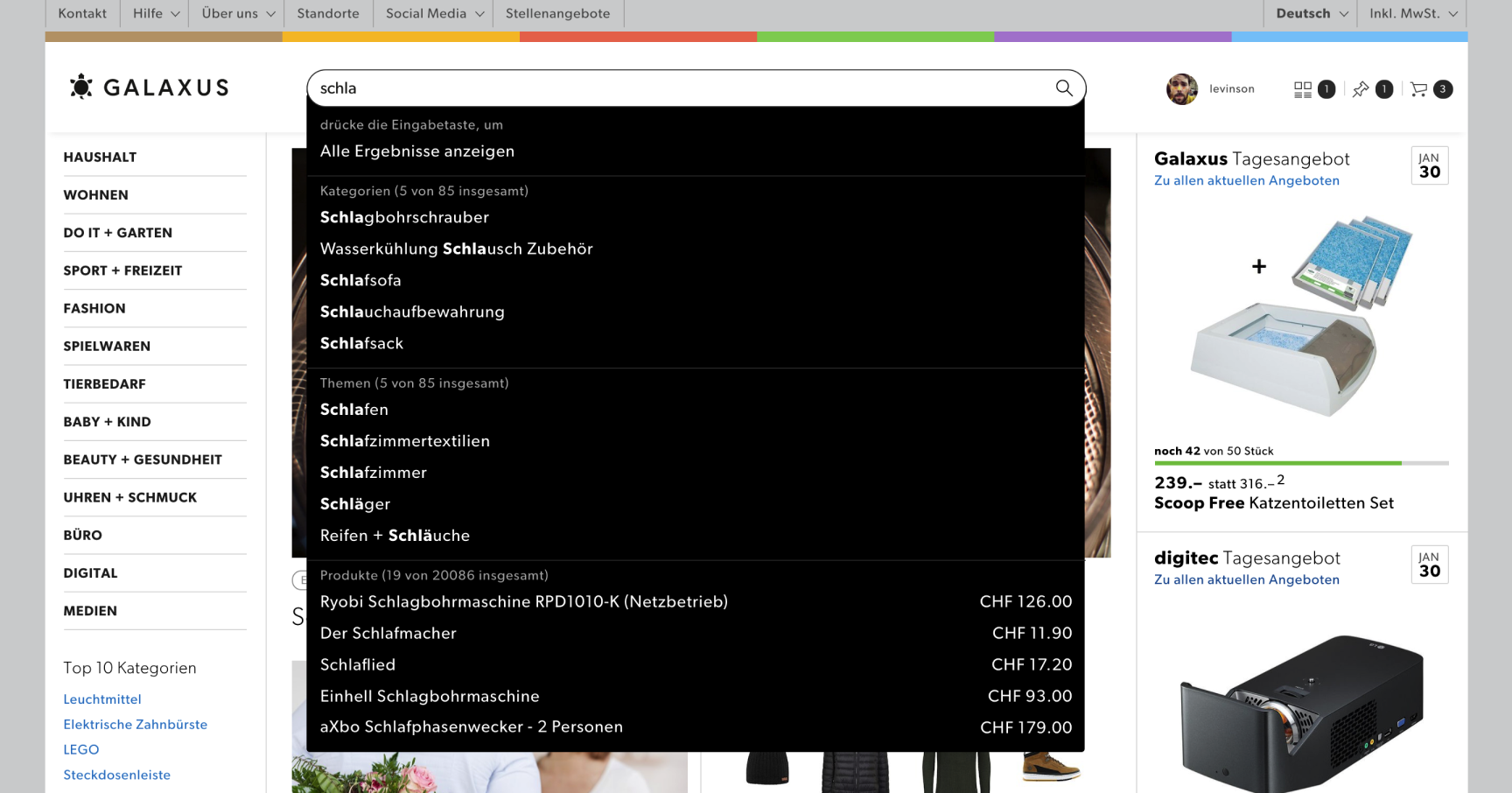This screenshot has height=793, width=1512.
Task: Open the shopping cart icon
Action: 1419,88
